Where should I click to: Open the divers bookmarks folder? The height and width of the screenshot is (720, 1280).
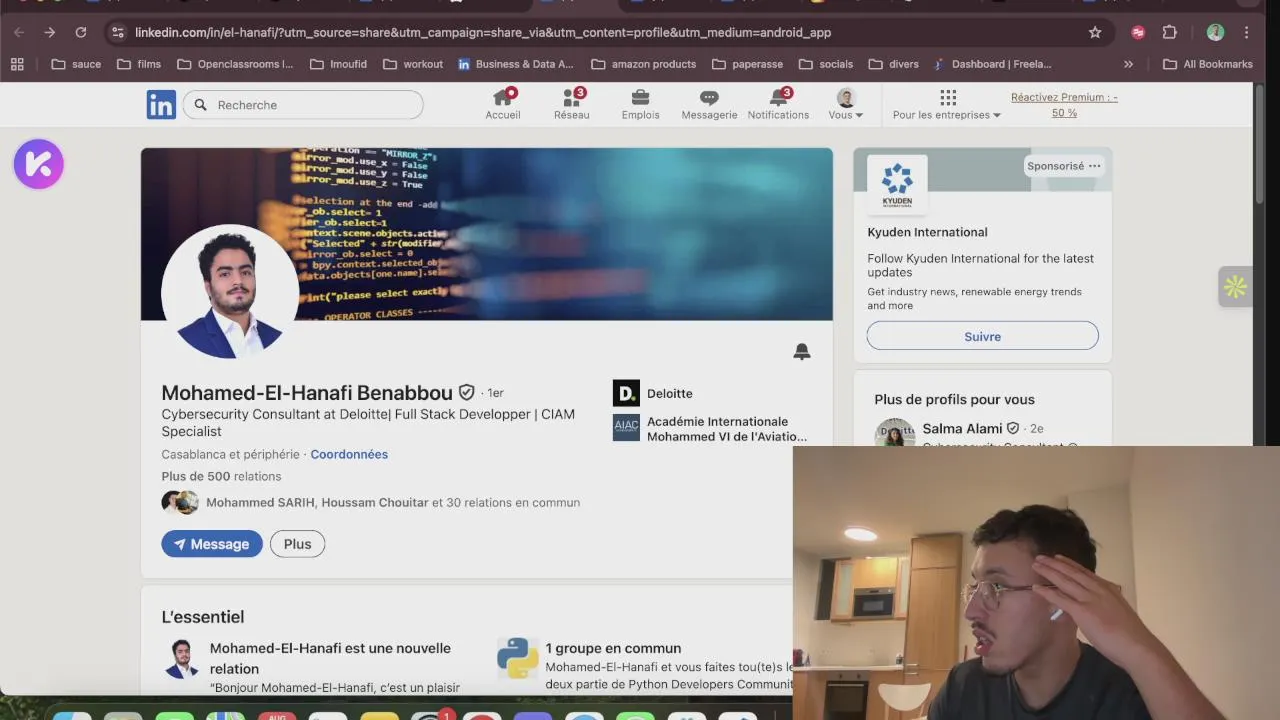pos(894,64)
